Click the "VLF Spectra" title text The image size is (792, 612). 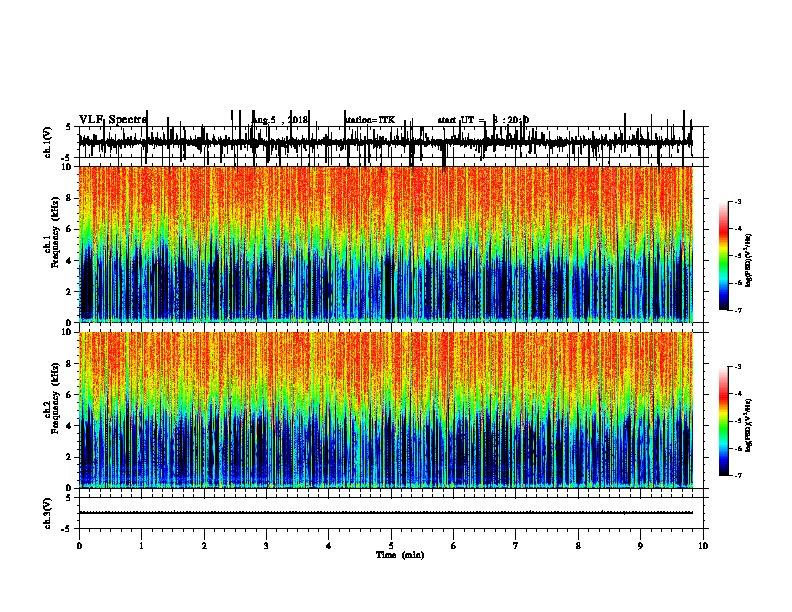pyautogui.click(x=113, y=120)
